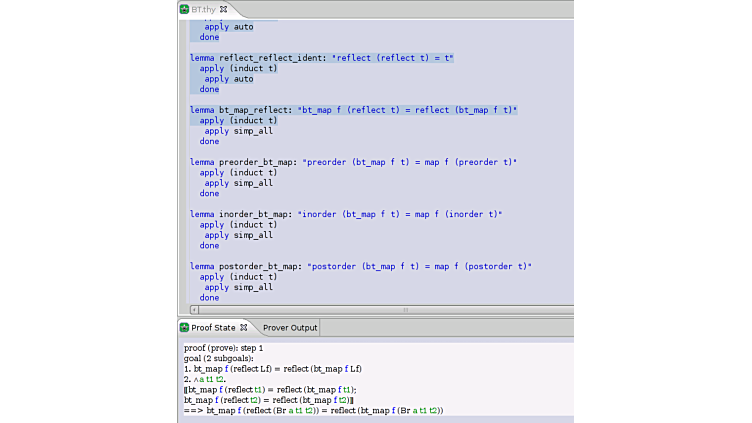The width and height of the screenshot is (752, 423).
Task: Click the Proof State view icon
Action: pyautogui.click(x=185, y=327)
